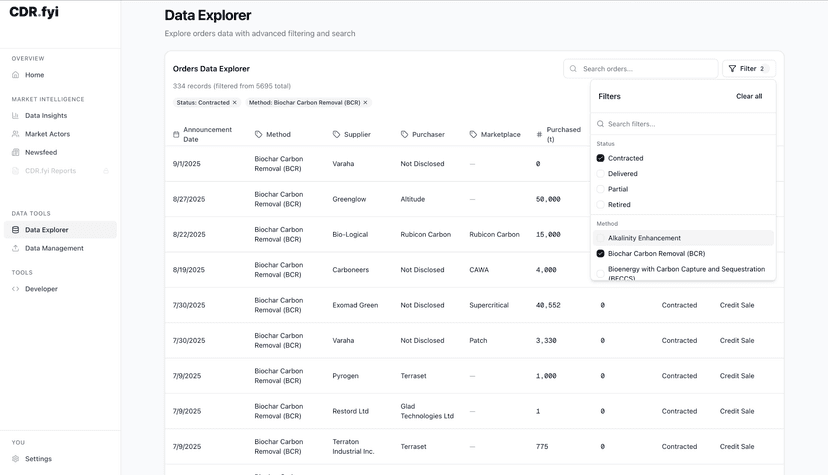Uncheck Biochar Carbon Removal (BCR) checkbox
The width and height of the screenshot is (828, 475).
click(600, 254)
